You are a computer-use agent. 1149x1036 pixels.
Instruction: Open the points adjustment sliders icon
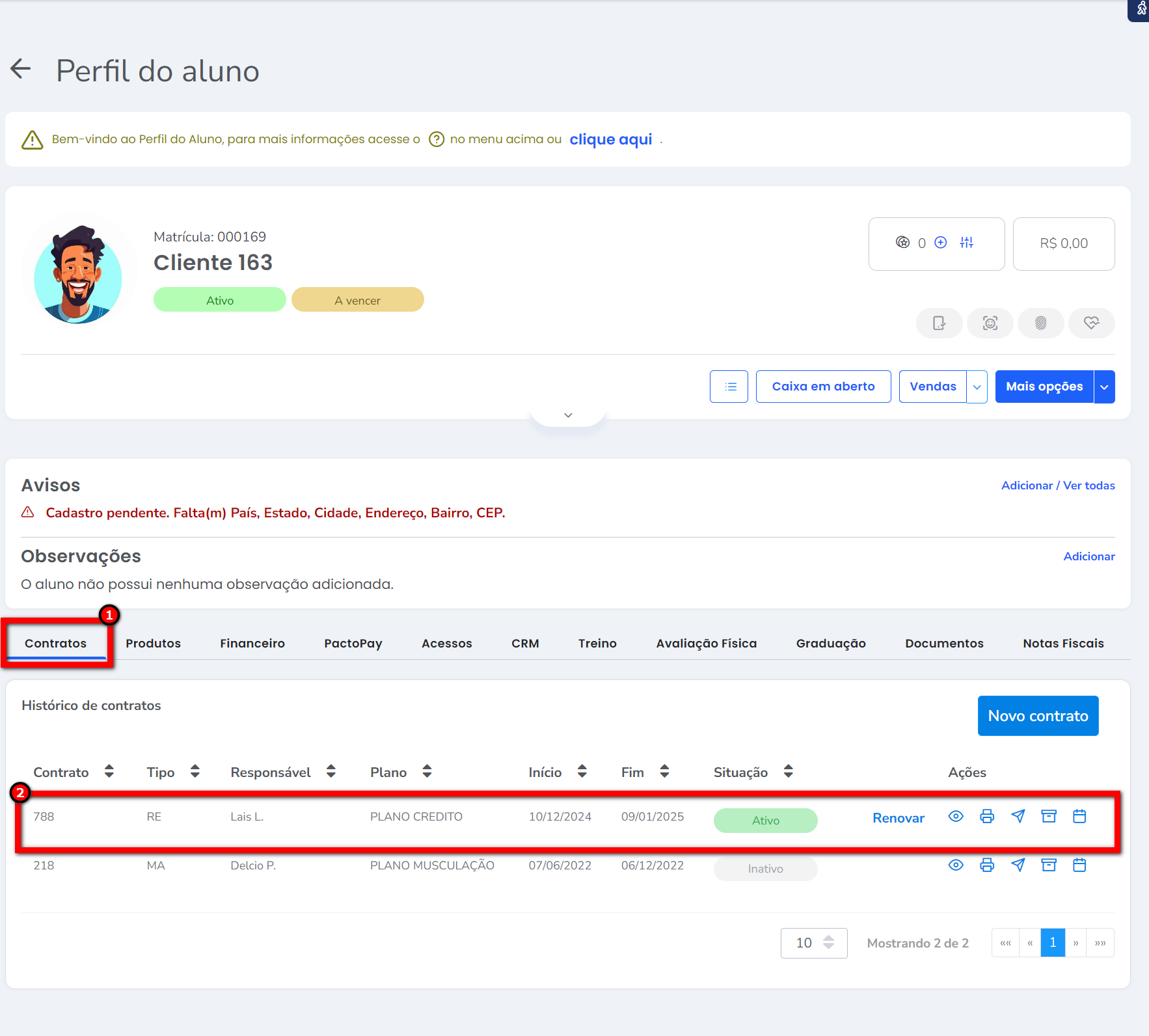(967, 243)
